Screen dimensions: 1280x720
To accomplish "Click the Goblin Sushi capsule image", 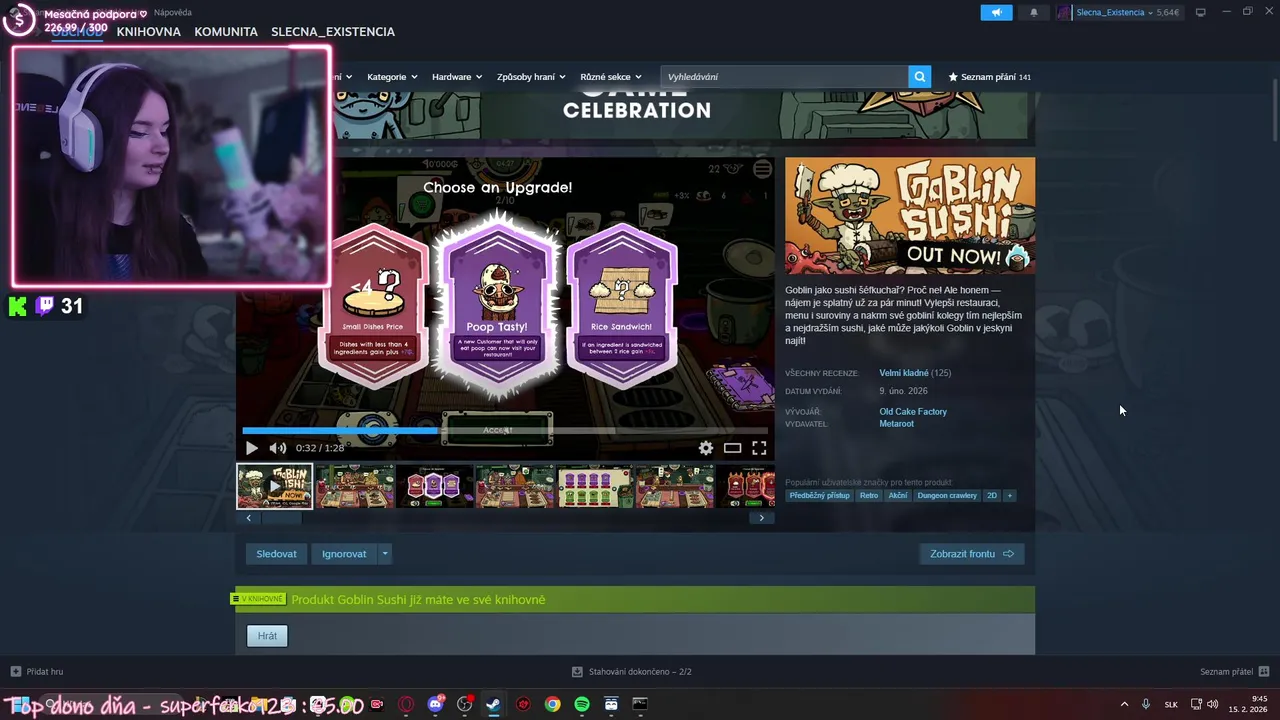I will pyautogui.click(x=910, y=216).
